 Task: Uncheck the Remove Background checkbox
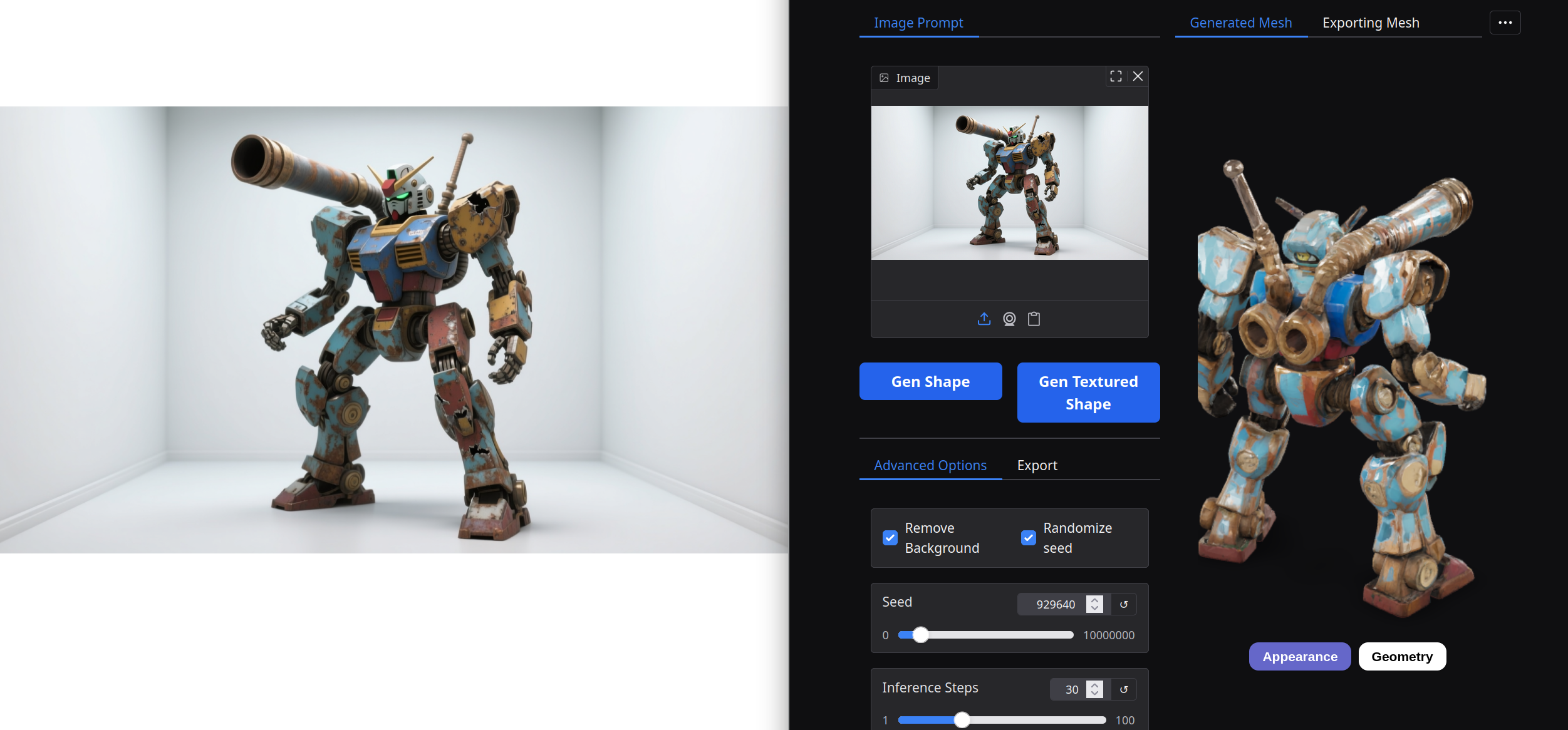(x=890, y=538)
